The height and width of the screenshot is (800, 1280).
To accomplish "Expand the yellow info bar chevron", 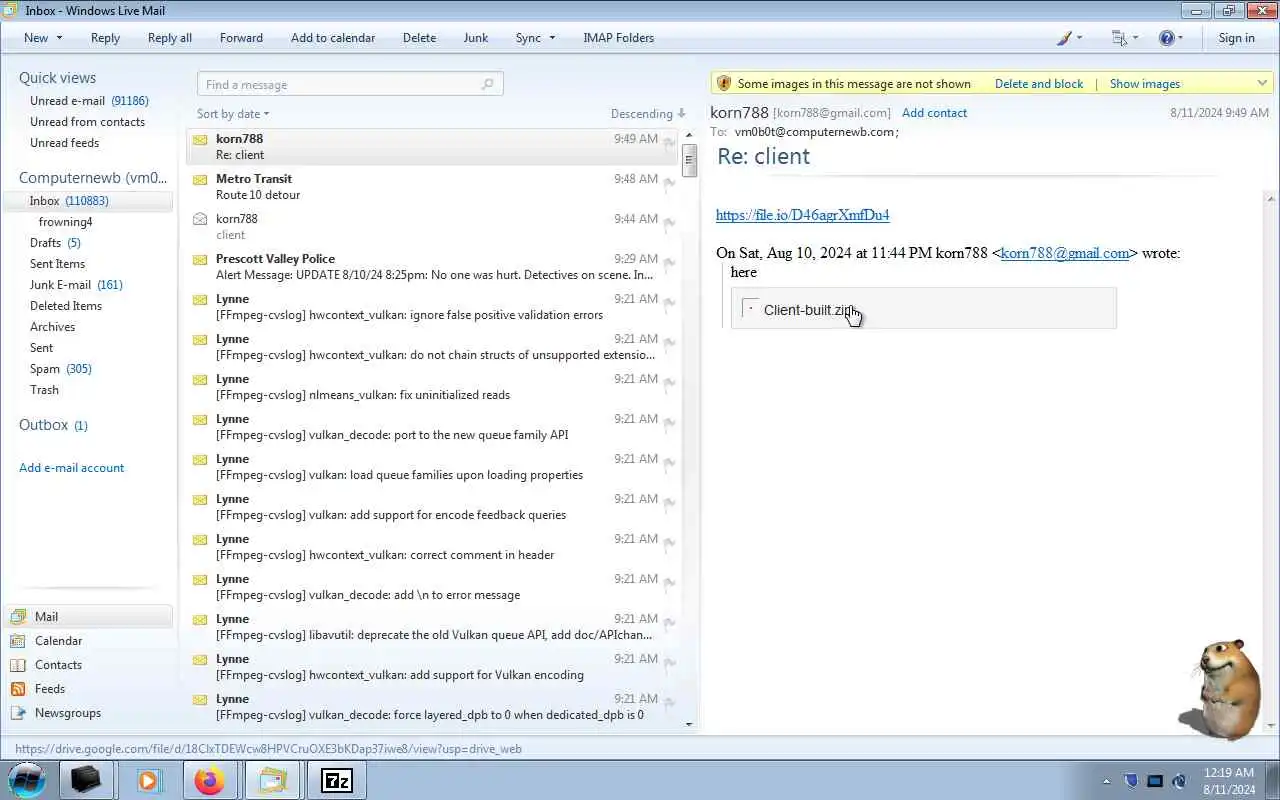I will pos(1263,84).
